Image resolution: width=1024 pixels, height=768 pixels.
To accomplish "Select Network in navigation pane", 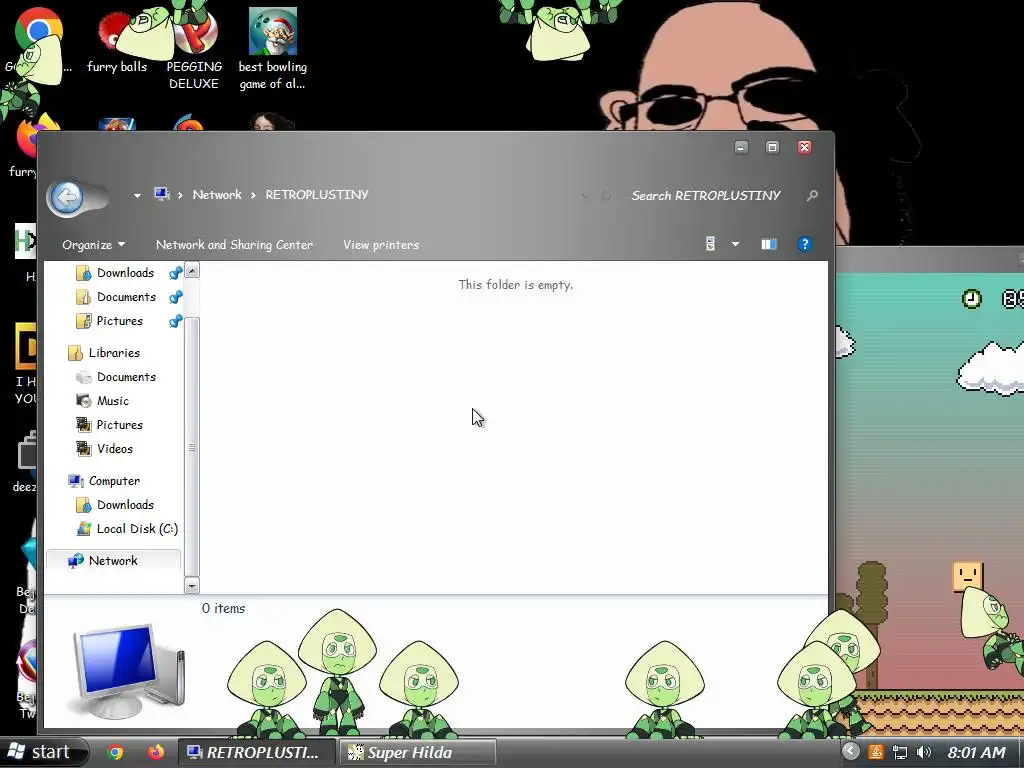I will (x=113, y=561).
